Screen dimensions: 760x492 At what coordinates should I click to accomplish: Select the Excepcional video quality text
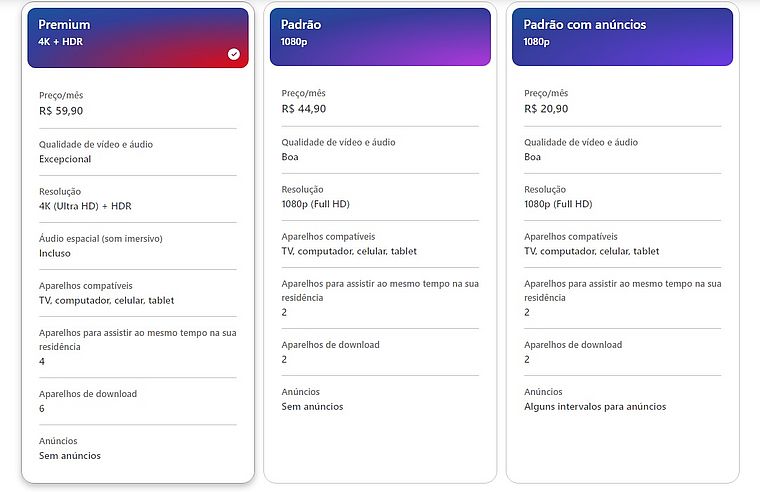65,159
